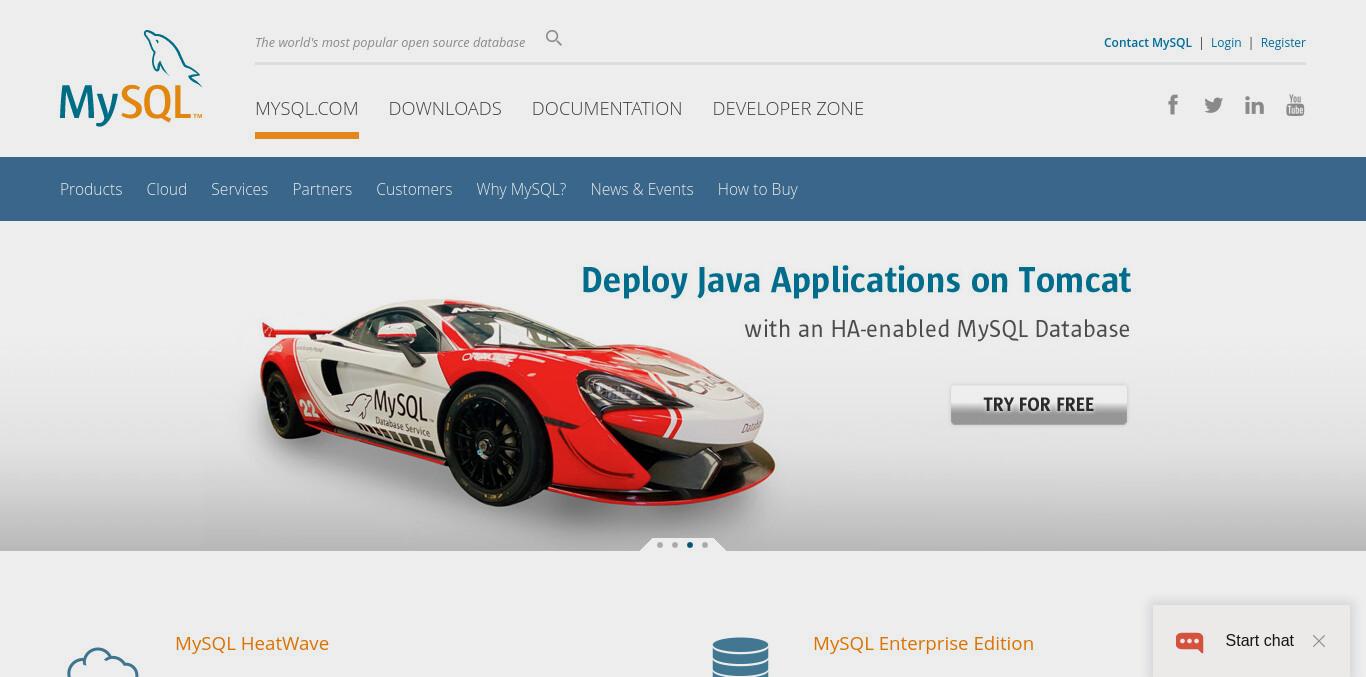Viewport: 1366px width, 677px height.
Task: Open MySQL Twitter page icon
Action: coord(1213,105)
